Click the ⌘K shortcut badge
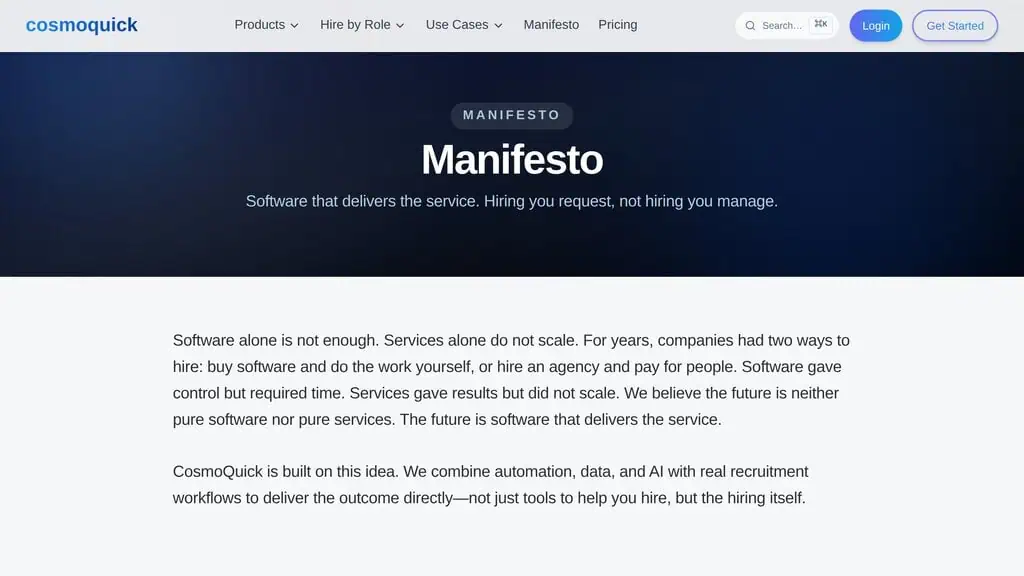 point(821,24)
